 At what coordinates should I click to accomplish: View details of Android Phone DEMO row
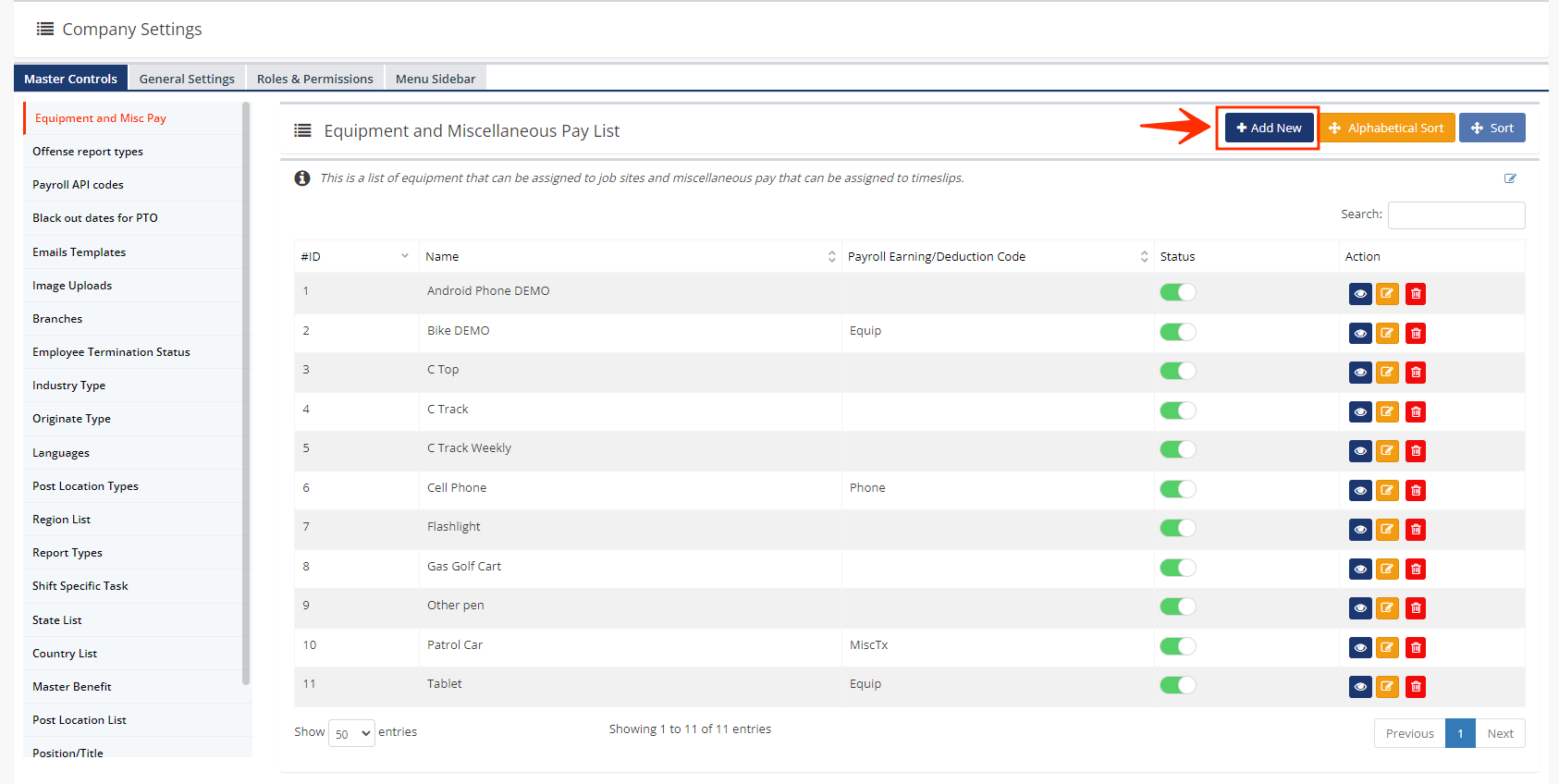point(1359,294)
